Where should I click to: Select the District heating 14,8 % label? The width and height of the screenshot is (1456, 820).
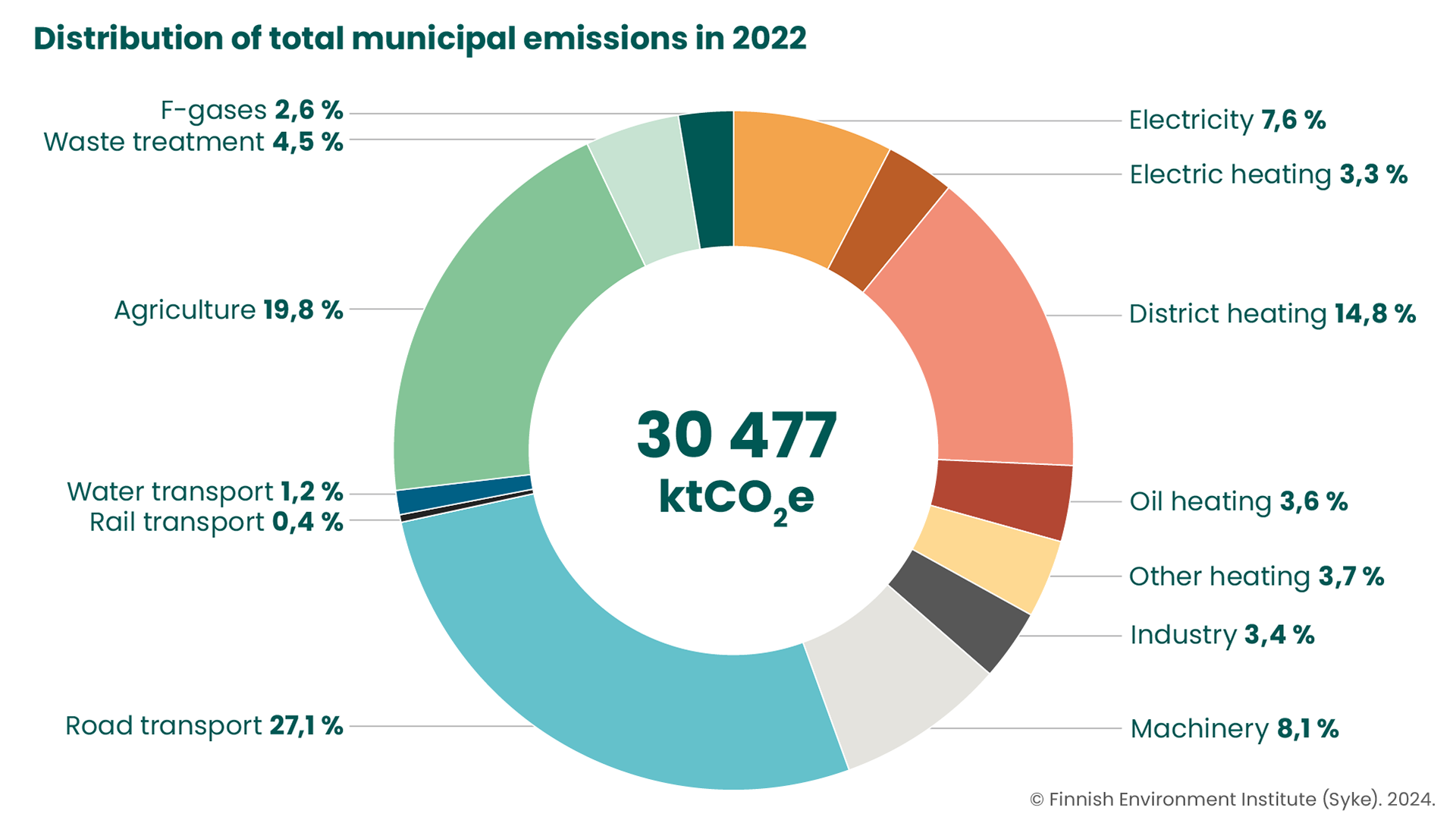1272,314
